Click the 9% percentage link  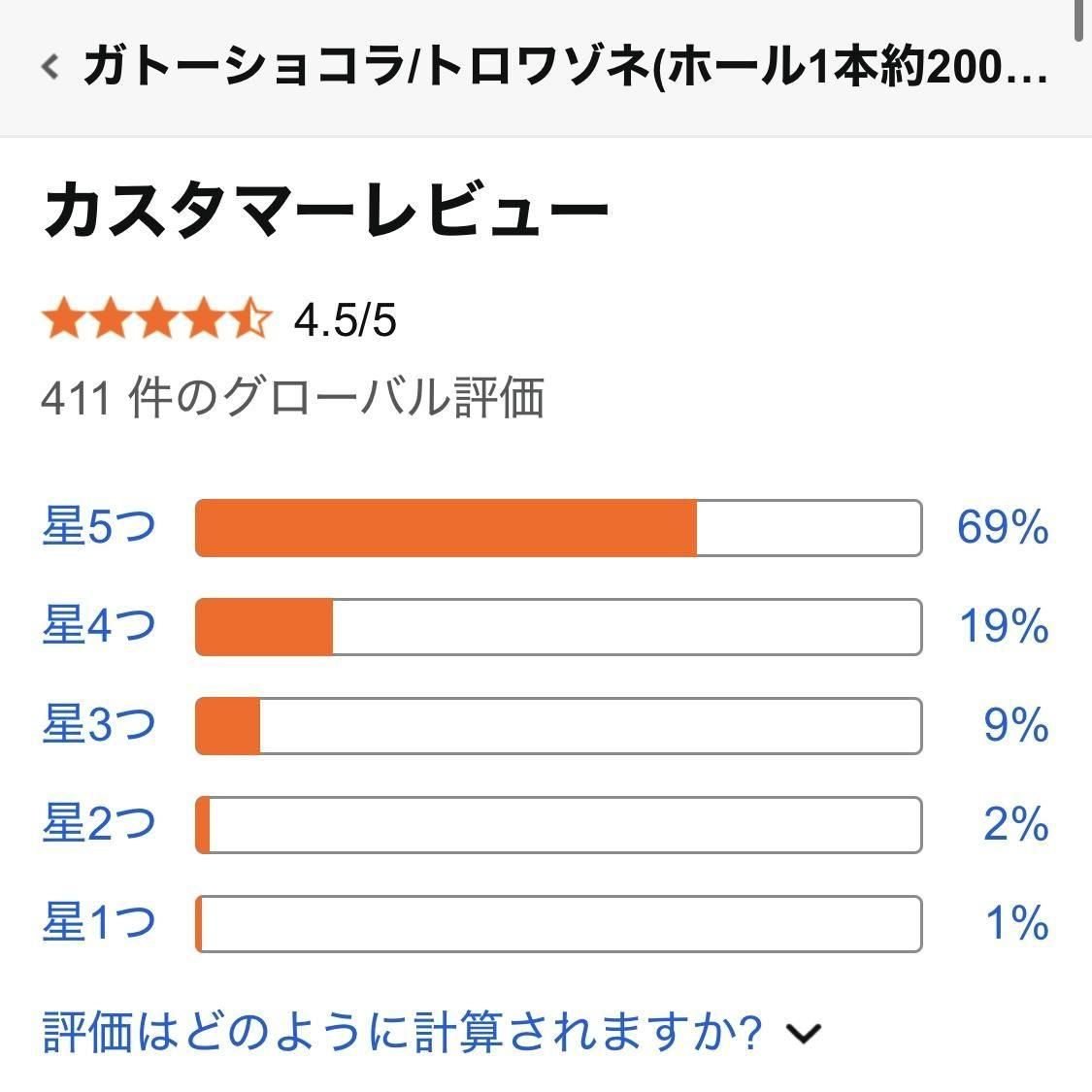pyautogui.click(x=1016, y=726)
